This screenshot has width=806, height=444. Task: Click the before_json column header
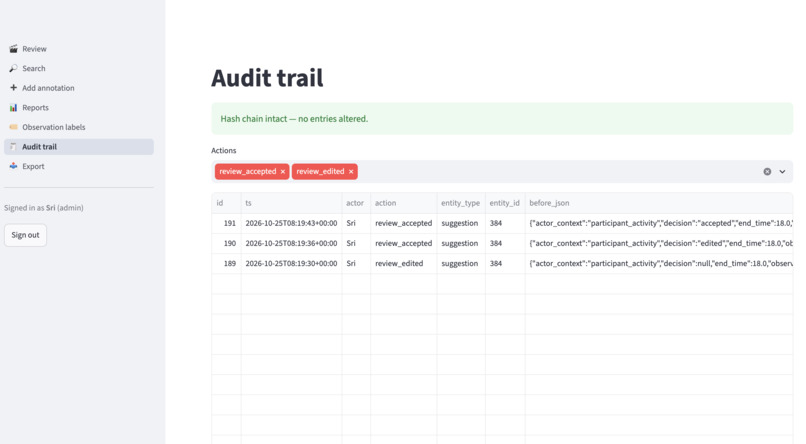pos(659,203)
